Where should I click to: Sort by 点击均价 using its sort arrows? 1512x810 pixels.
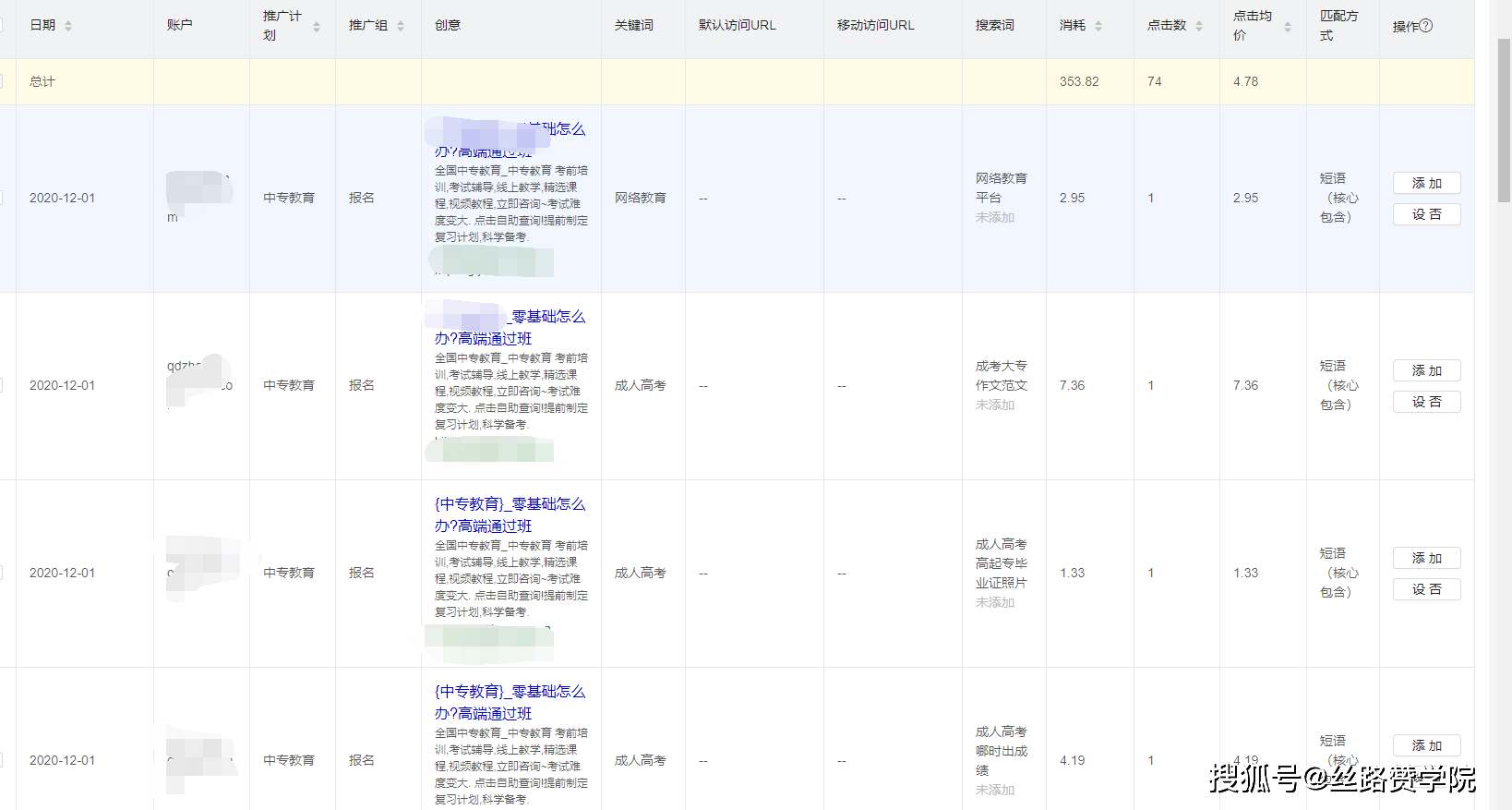click(1288, 27)
